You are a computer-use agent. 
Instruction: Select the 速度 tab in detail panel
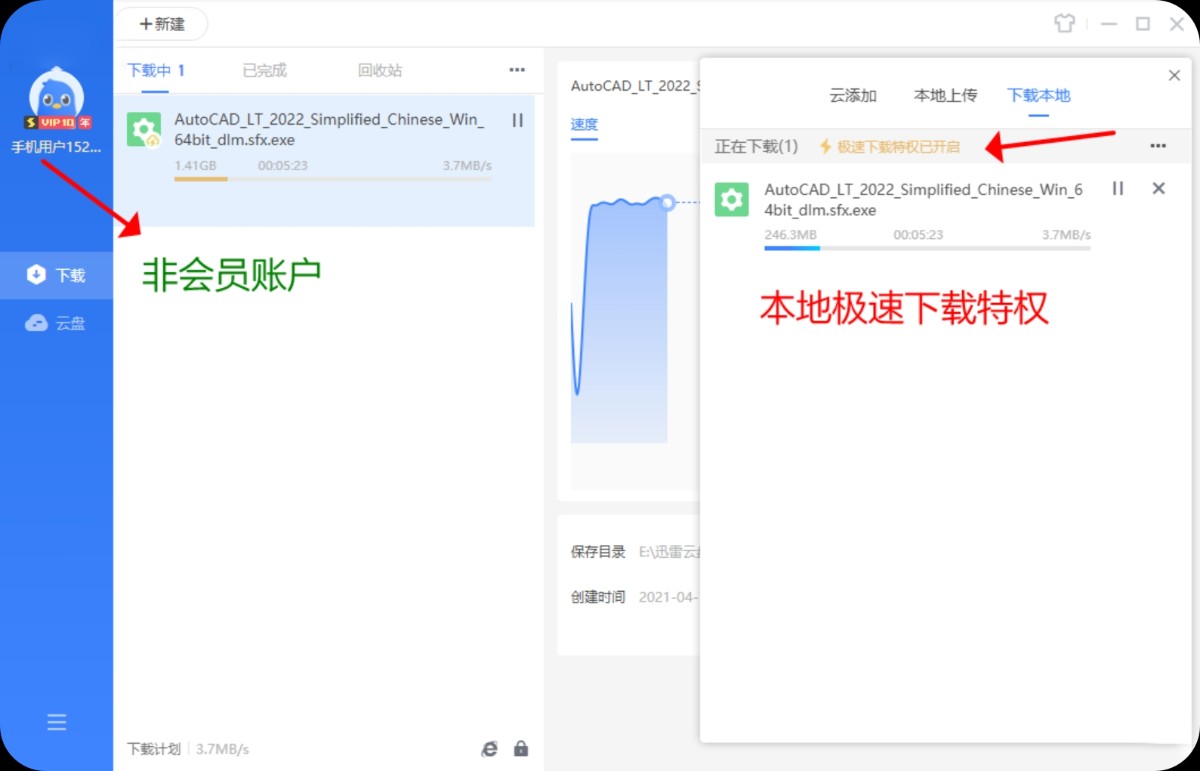(584, 124)
